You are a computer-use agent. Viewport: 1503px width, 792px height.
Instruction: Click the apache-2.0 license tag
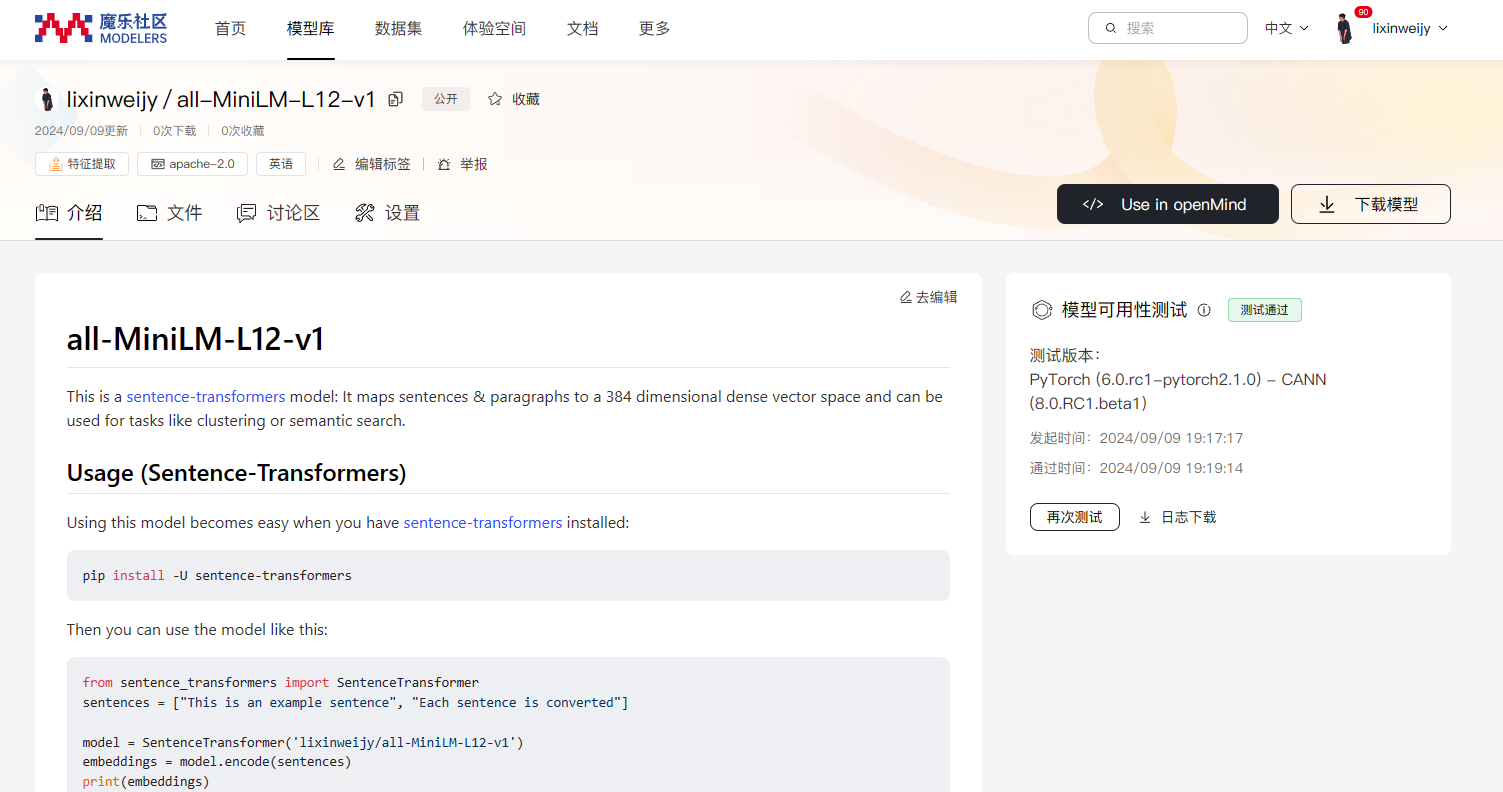coord(192,164)
